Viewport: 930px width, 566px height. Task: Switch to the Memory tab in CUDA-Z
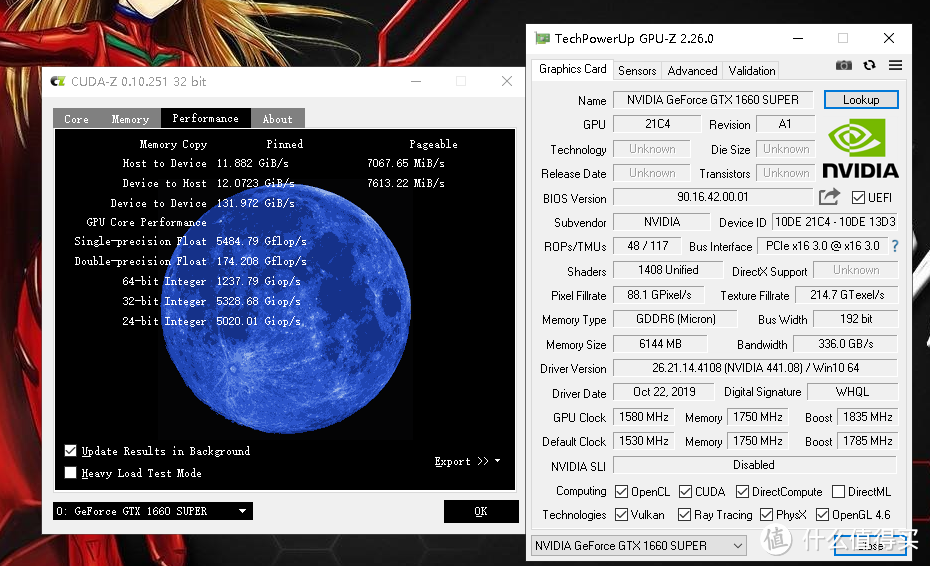130,119
